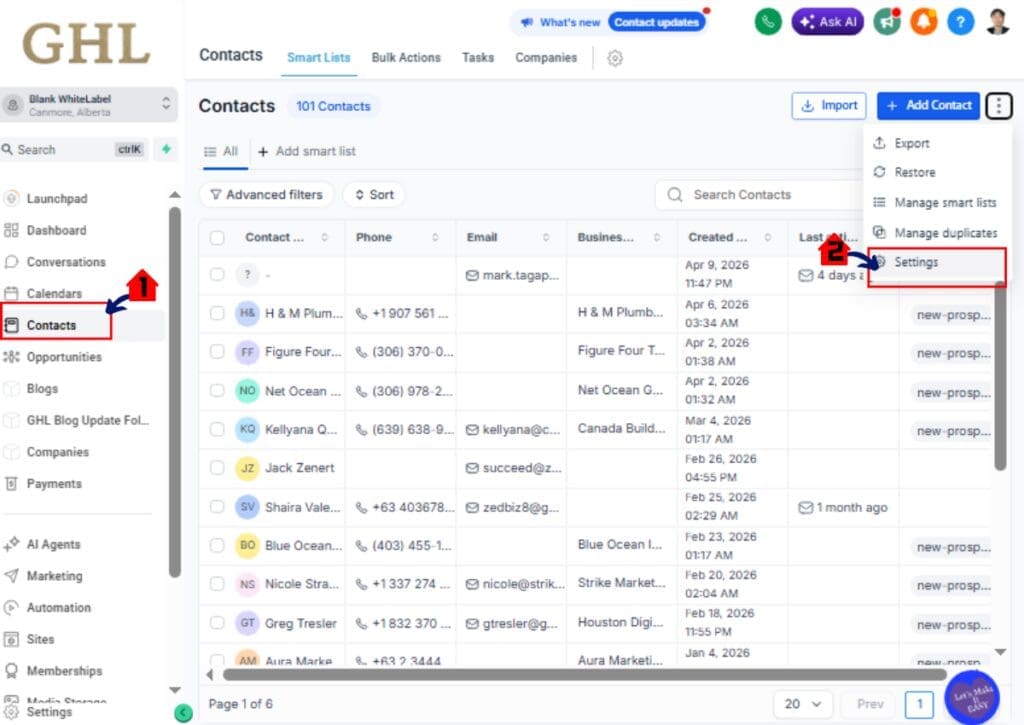The width and height of the screenshot is (1024, 725).
Task: Click the Import button
Action: [x=828, y=105]
